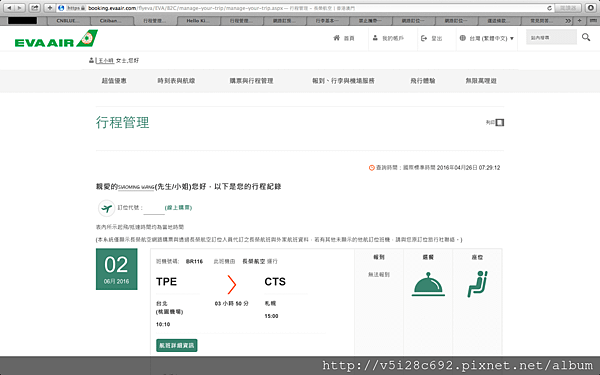Switch to the 禁止攜帶 tab
Image resolution: width=600 pixels, height=375 pixels.
click(370, 21)
